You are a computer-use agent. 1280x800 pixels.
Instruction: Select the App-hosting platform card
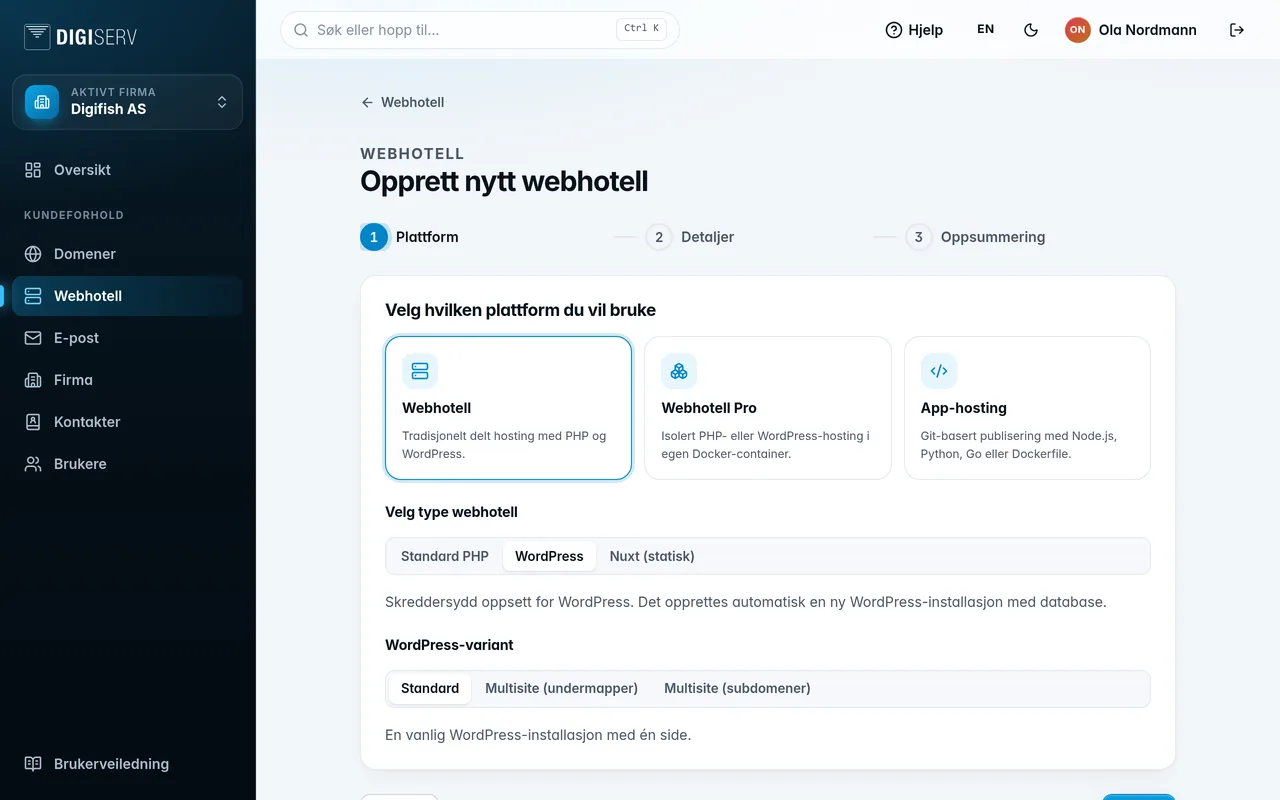pos(1027,408)
